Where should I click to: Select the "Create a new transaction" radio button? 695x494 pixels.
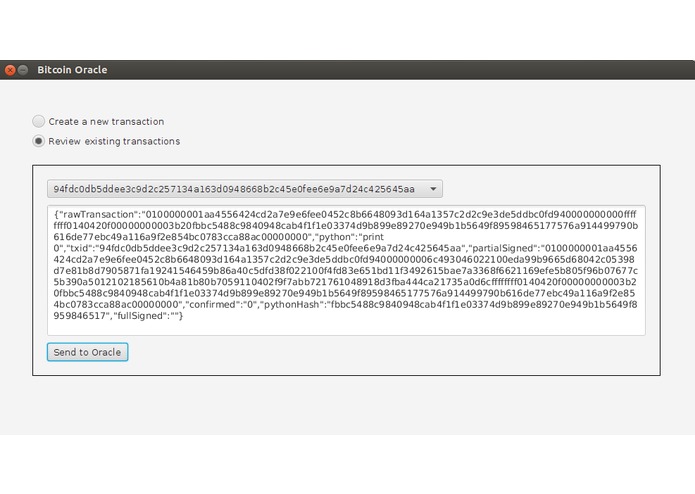point(39,121)
